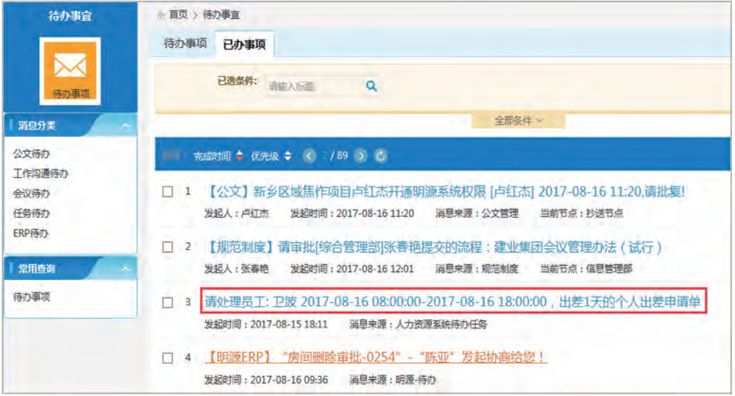Go to previous page arrow
The height and width of the screenshot is (396, 735).
click(309, 156)
